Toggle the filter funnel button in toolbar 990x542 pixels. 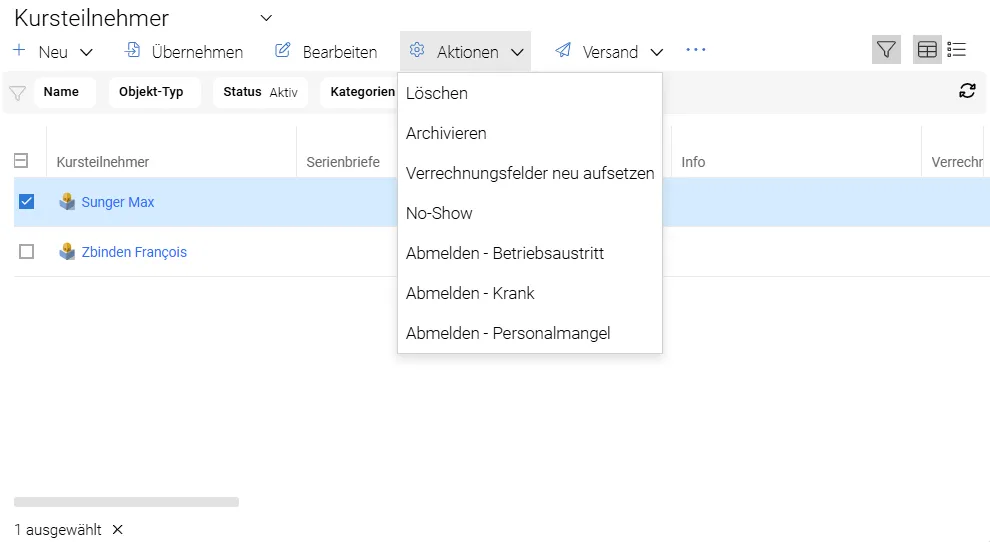886,50
